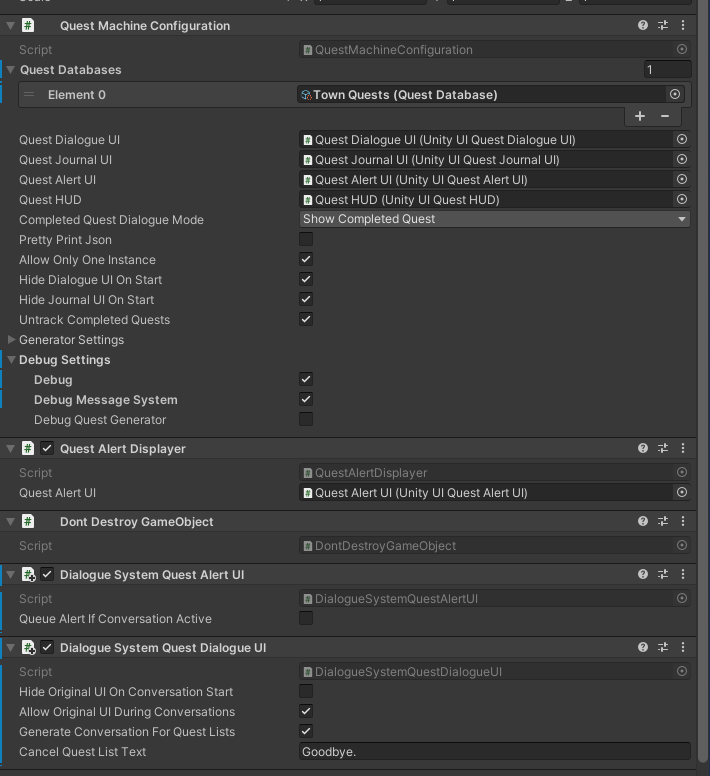Edit the Quest Databases size field
This screenshot has width=710, height=776.
(x=667, y=69)
